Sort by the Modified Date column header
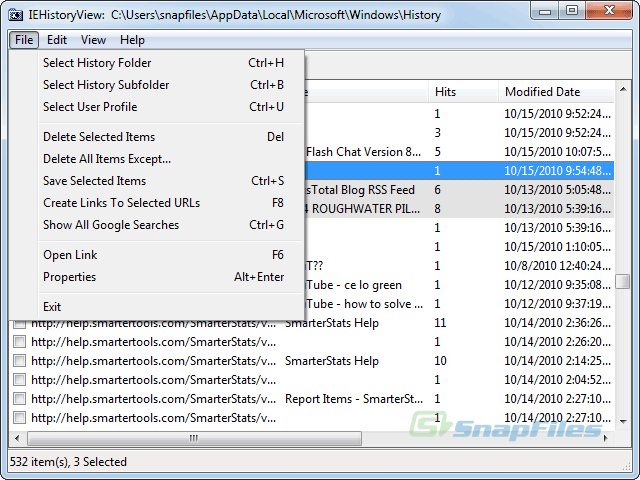 556,92
